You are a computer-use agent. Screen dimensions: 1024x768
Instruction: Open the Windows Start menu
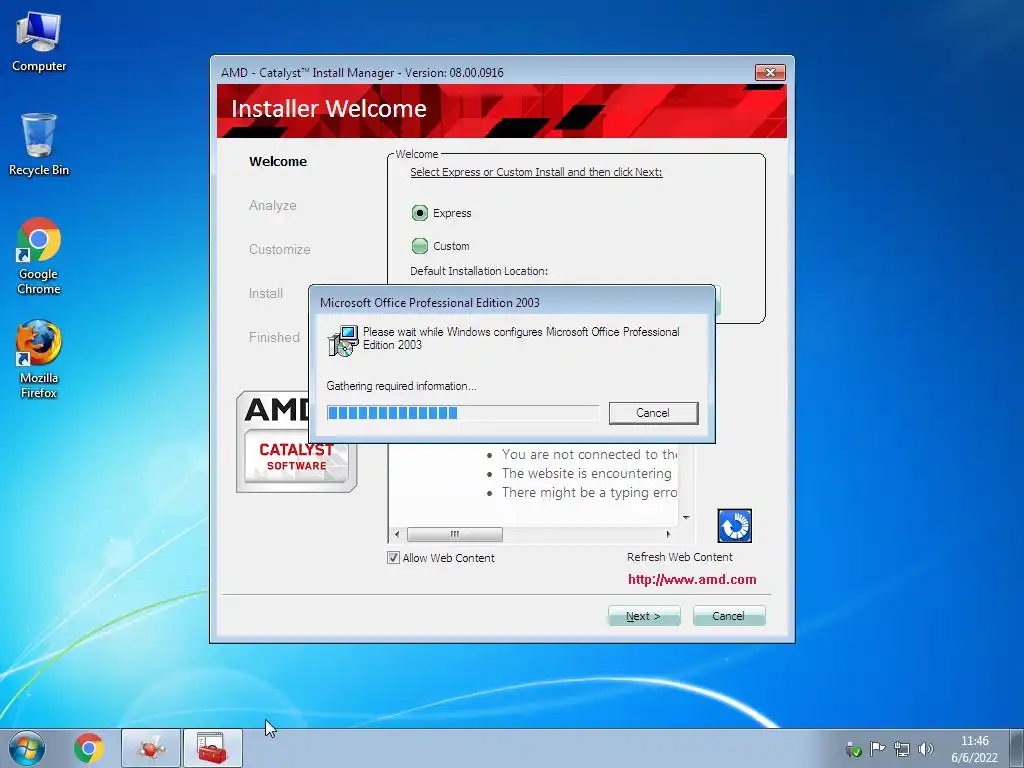27,748
